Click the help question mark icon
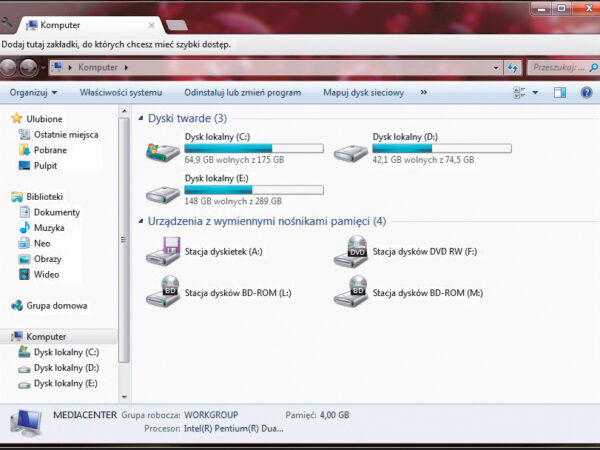This screenshot has width=600, height=450. [x=586, y=93]
